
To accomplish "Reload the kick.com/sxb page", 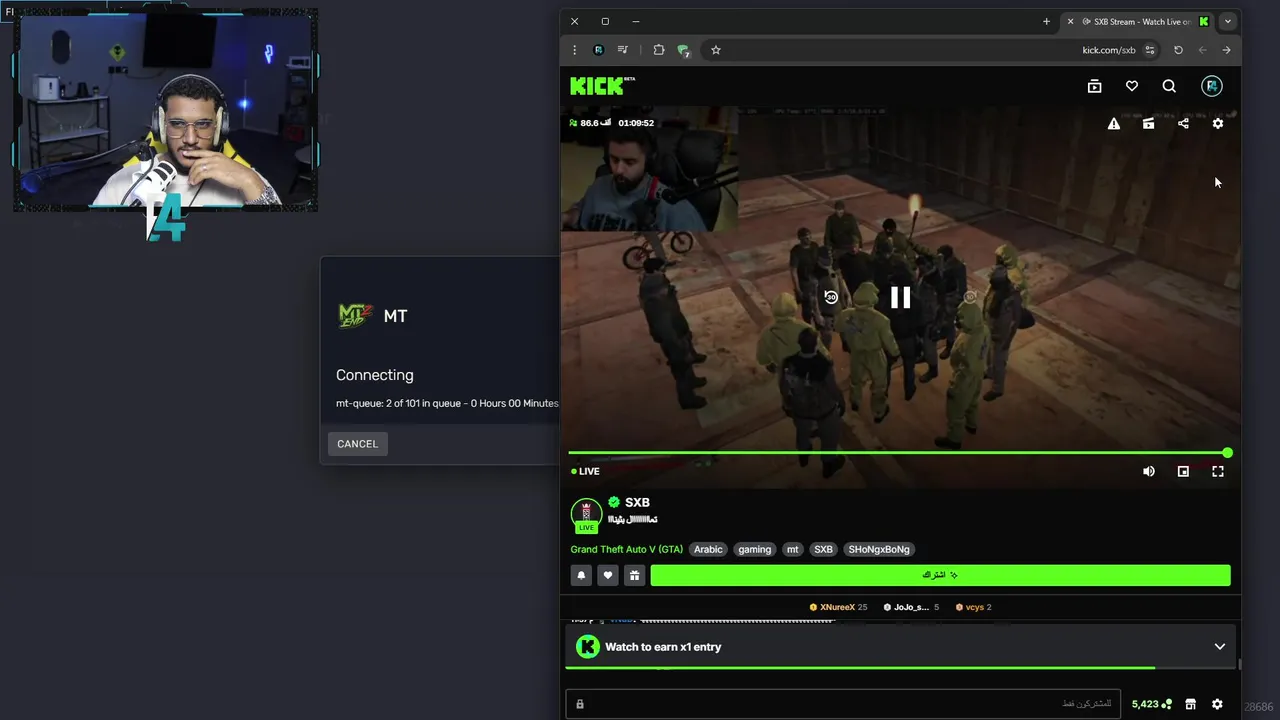I will tap(1178, 50).
